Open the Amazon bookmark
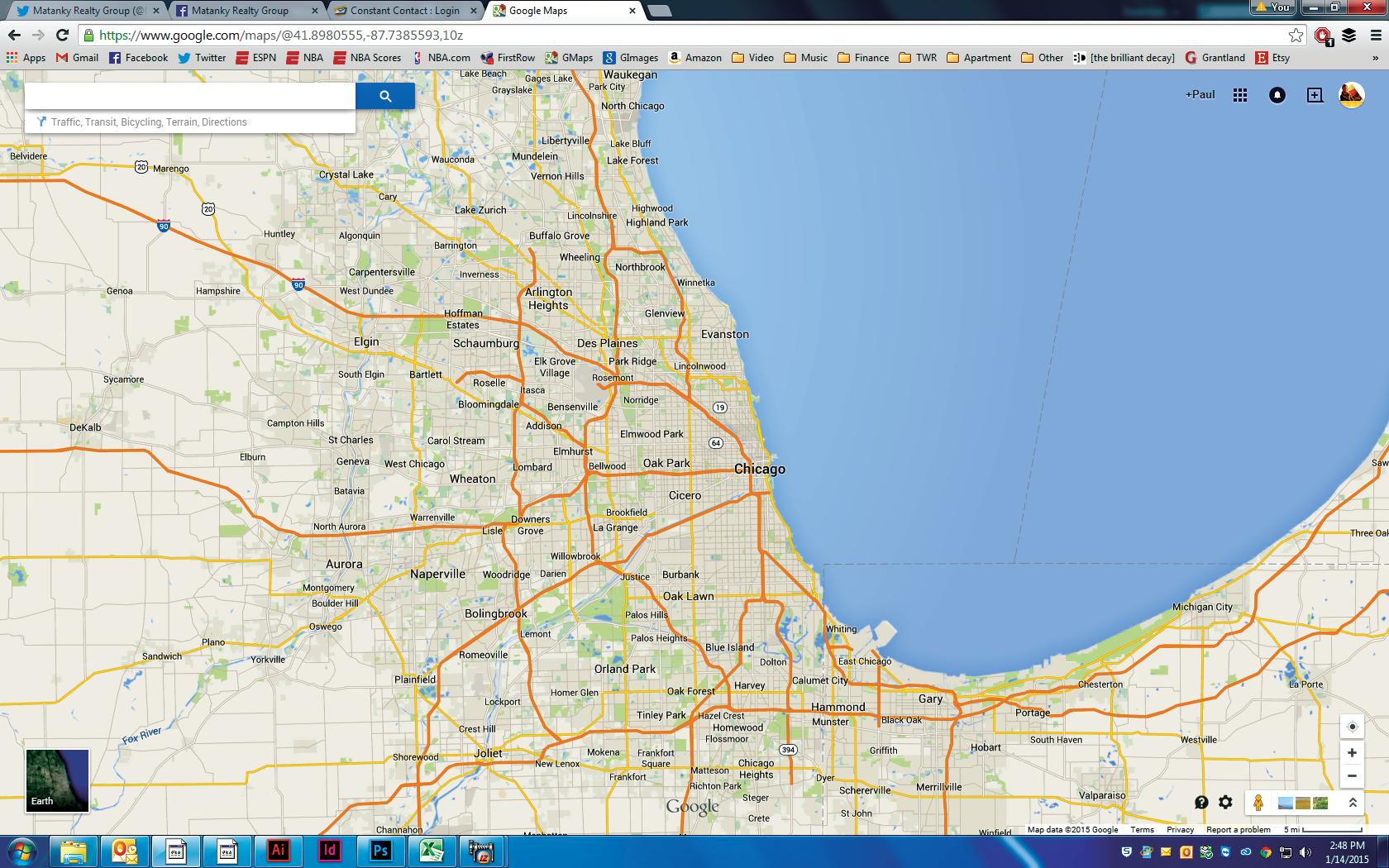 click(x=694, y=58)
